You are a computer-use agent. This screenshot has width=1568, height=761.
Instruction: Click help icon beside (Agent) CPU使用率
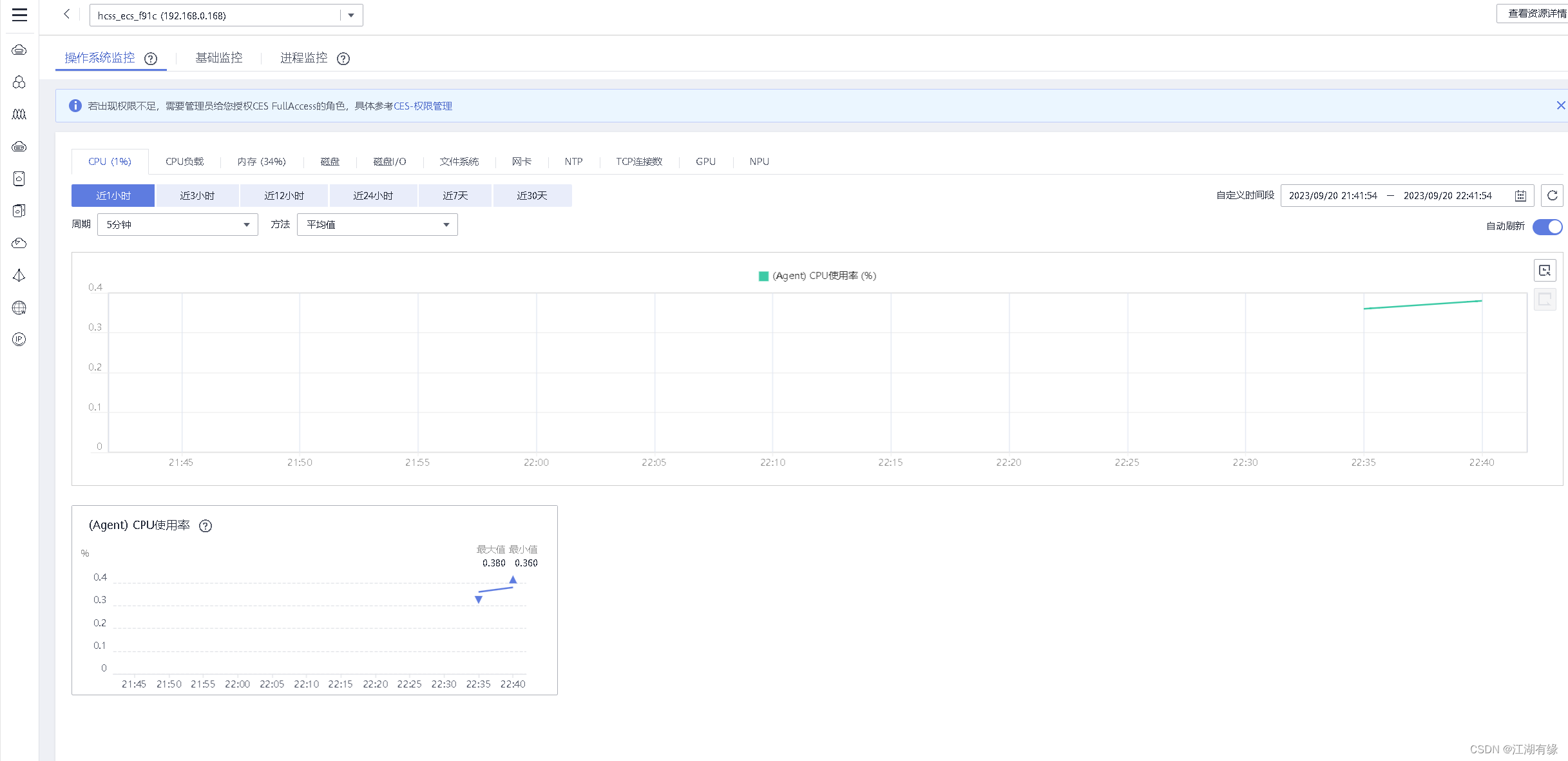click(x=206, y=526)
